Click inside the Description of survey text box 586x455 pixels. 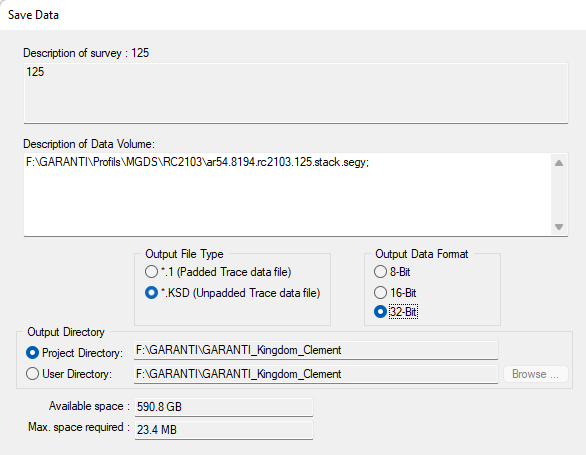click(296, 93)
